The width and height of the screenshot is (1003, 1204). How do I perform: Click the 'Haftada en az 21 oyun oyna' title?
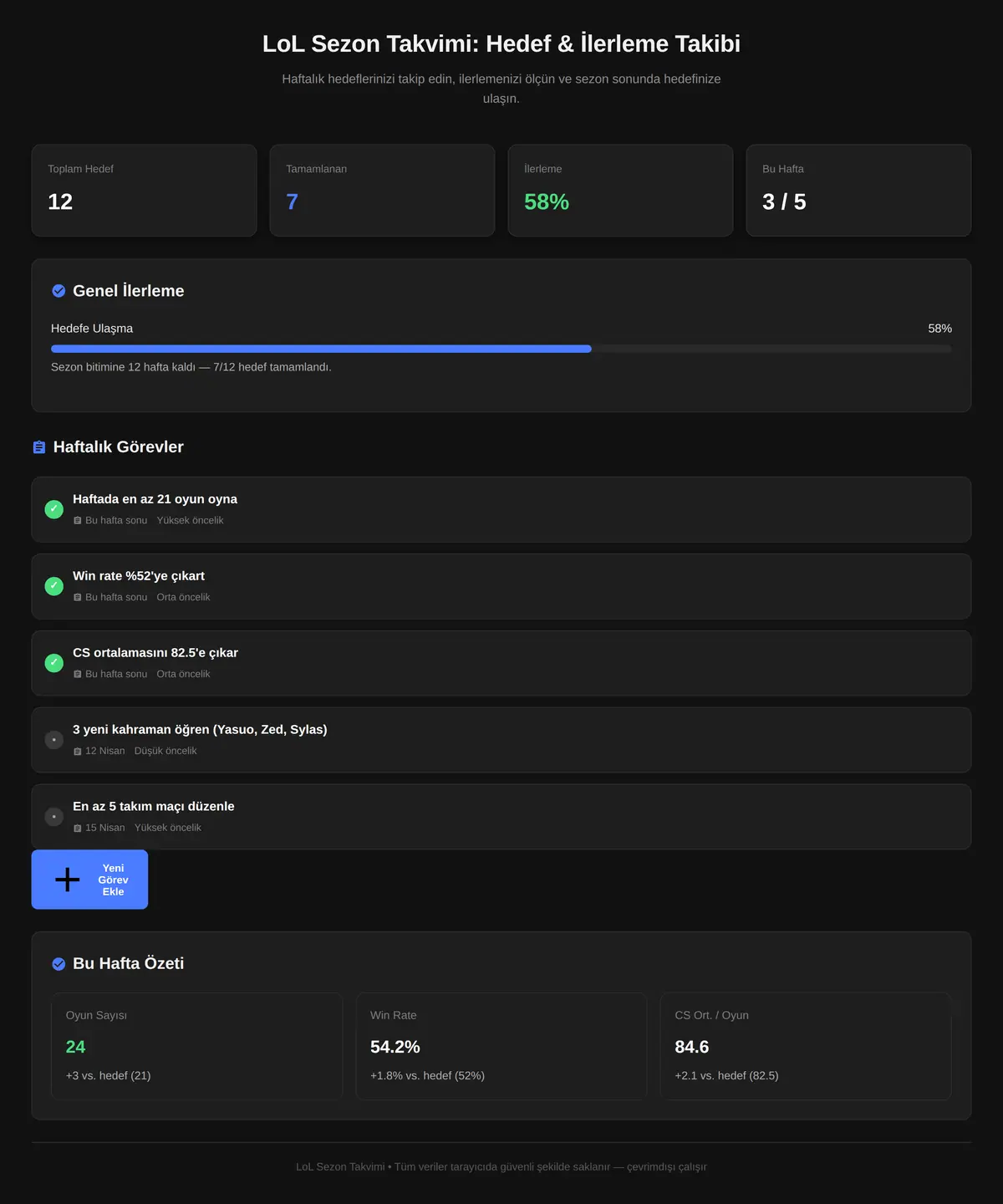155,499
